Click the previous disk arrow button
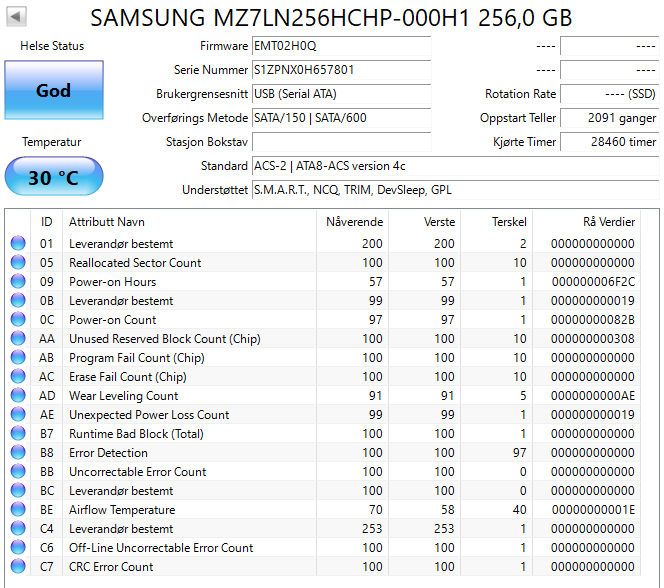This screenshot has height=588, width=664. pyautogui.click(x=17, y=17)
